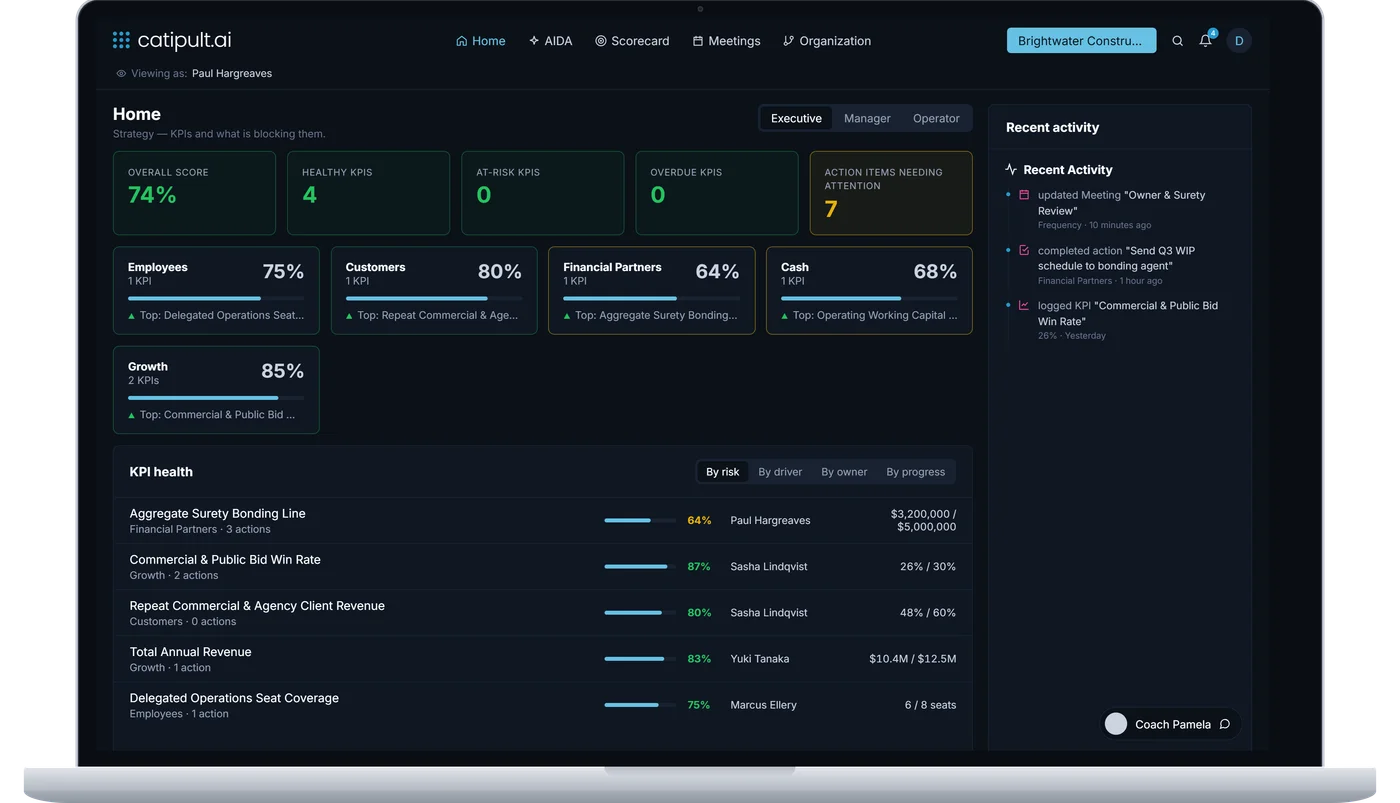Open the Scorecard page
The width and height of the screenshot is (1400, 803).
(632, 41)
